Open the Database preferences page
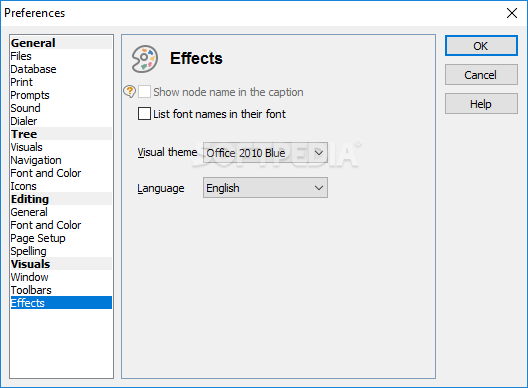528x388 pixels. pyautogui.click(x=61, y=69)
